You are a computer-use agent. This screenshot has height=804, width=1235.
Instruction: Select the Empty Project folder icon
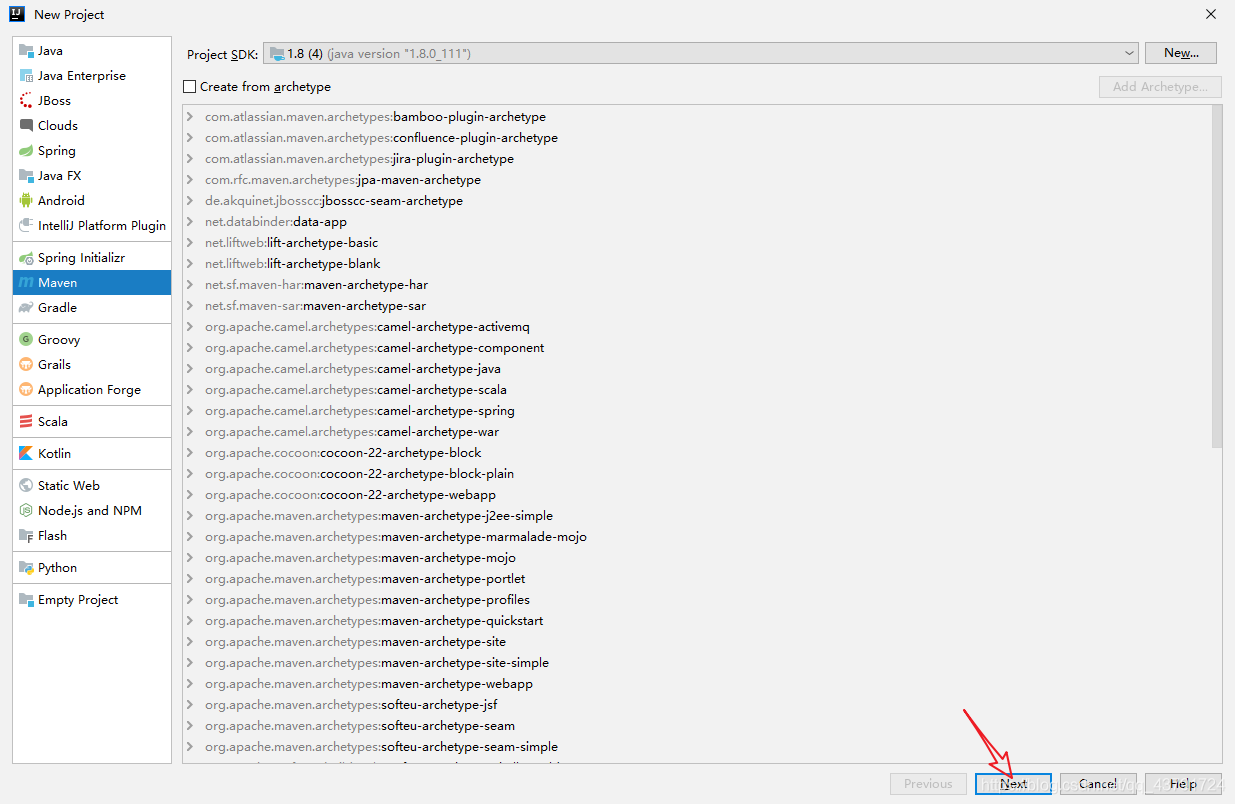click(26, 600)
